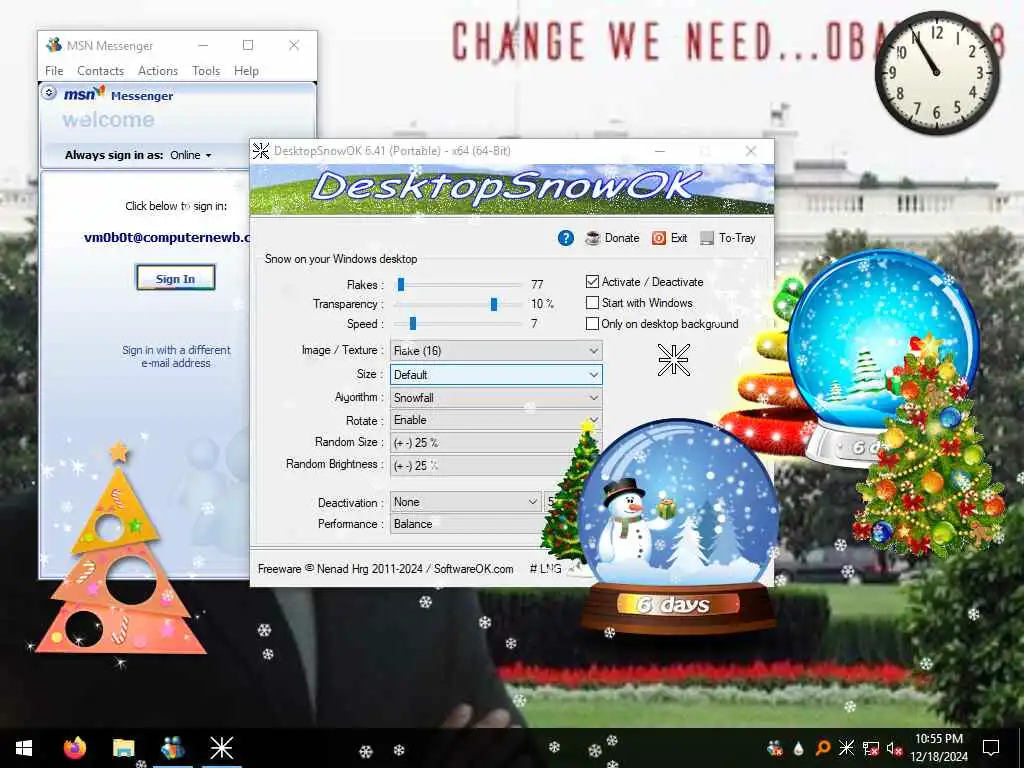1024x768 pixels.
Task: Click the To-Tray monitor icon
Action: [x=707, y=238]
